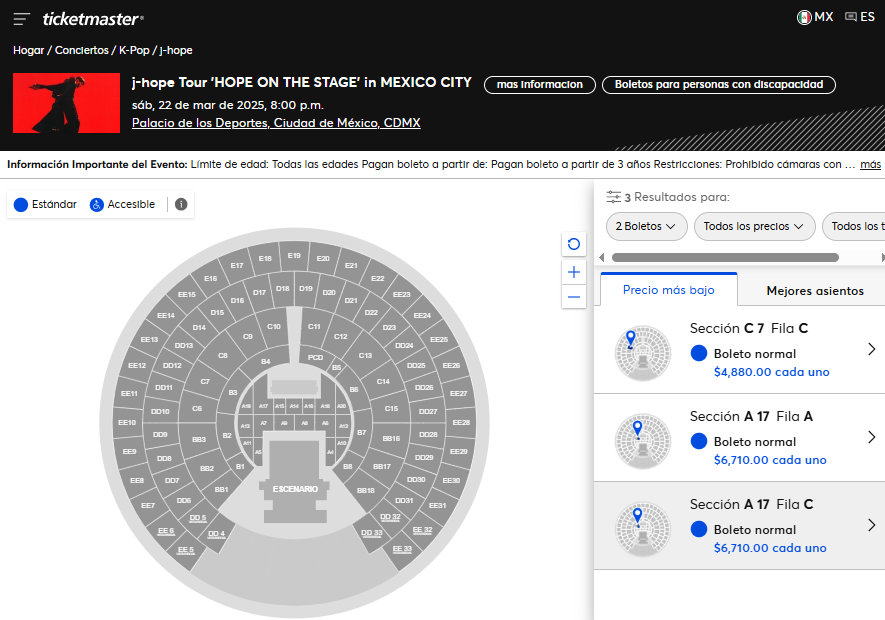The height and width of the screenshot is (620, 885).
Task: Select section E19 on the seat map
Action: pyautogui.click(x=294, y=255)
